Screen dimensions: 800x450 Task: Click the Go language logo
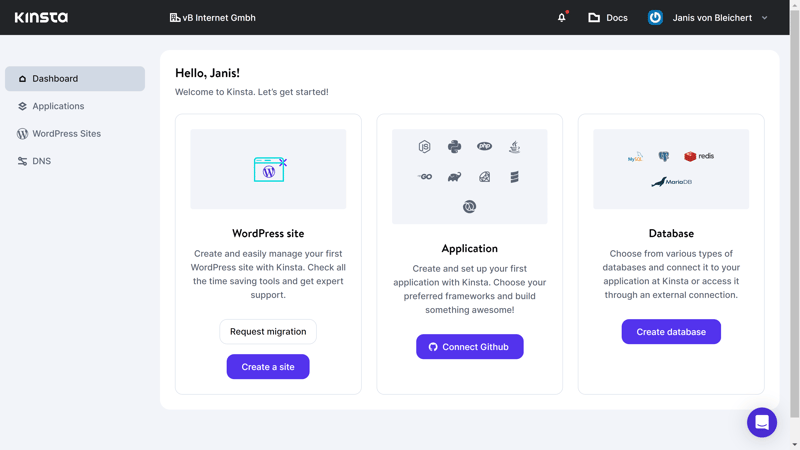424,177
